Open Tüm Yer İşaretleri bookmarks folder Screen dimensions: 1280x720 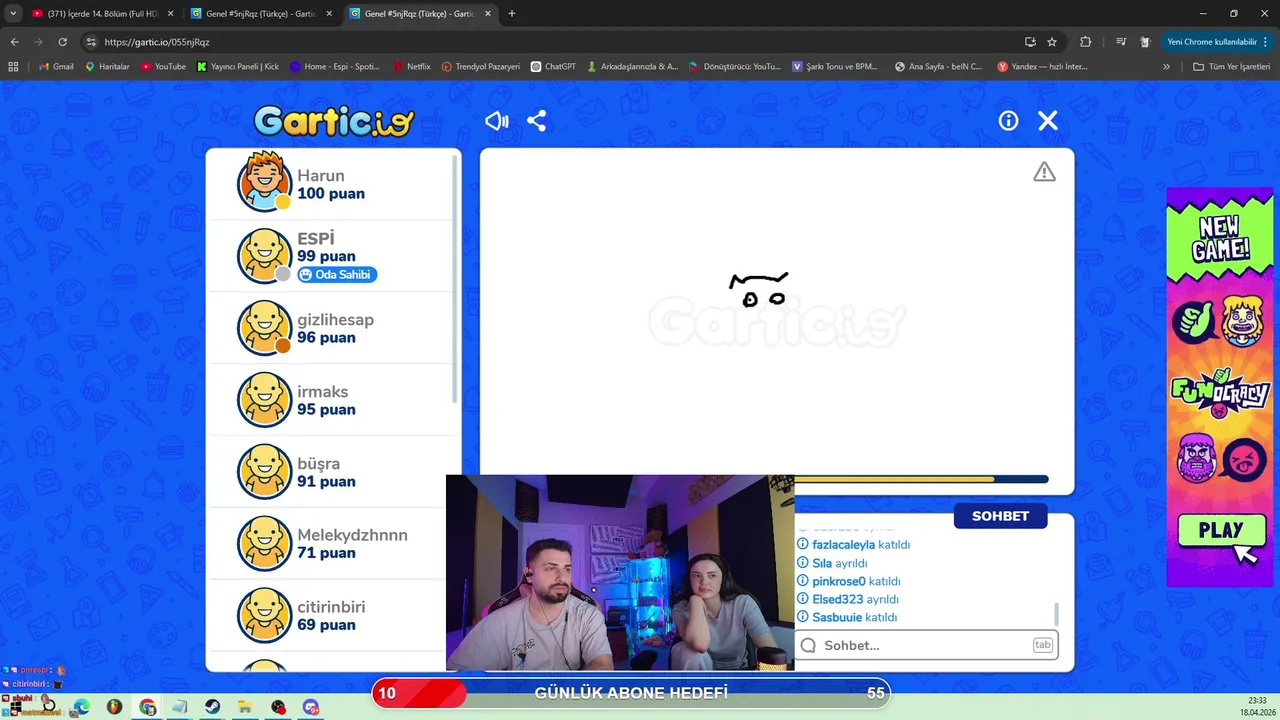click(1231, 66)
